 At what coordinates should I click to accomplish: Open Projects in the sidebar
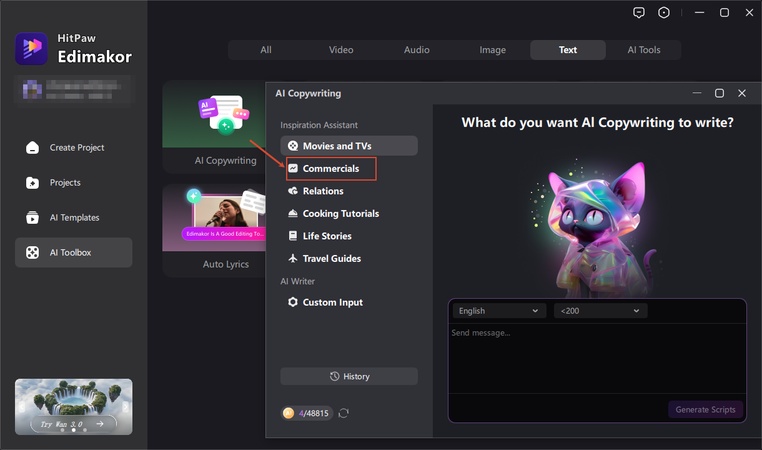73,183
